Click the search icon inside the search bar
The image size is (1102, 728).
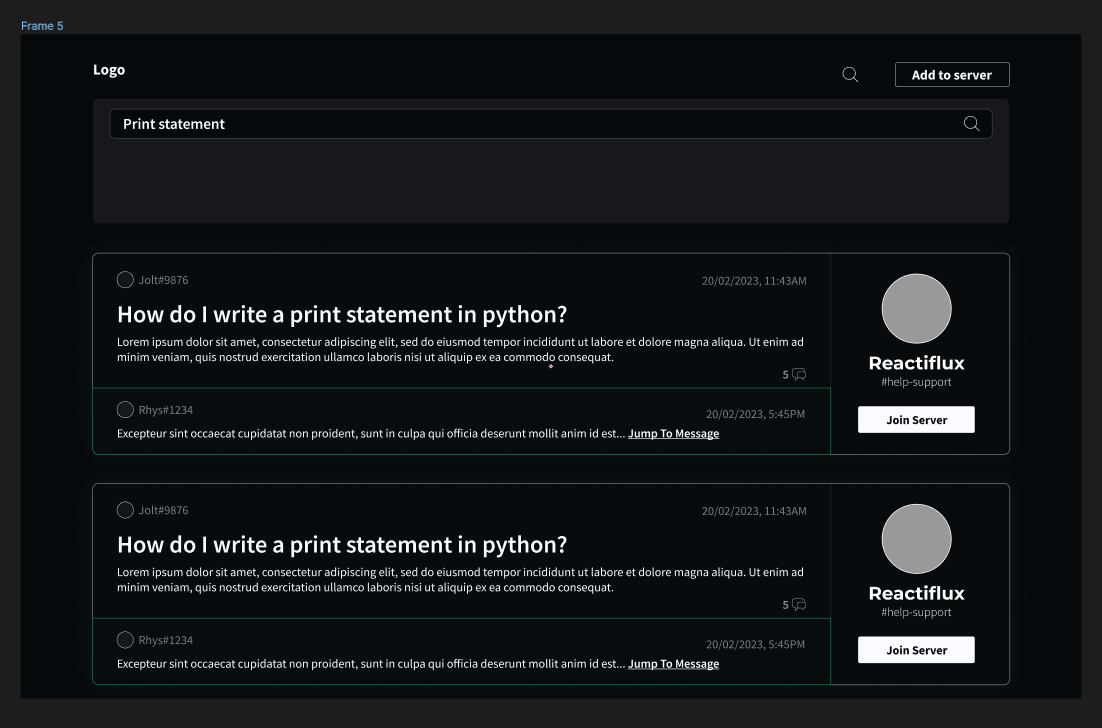click(x=971, y=123)
